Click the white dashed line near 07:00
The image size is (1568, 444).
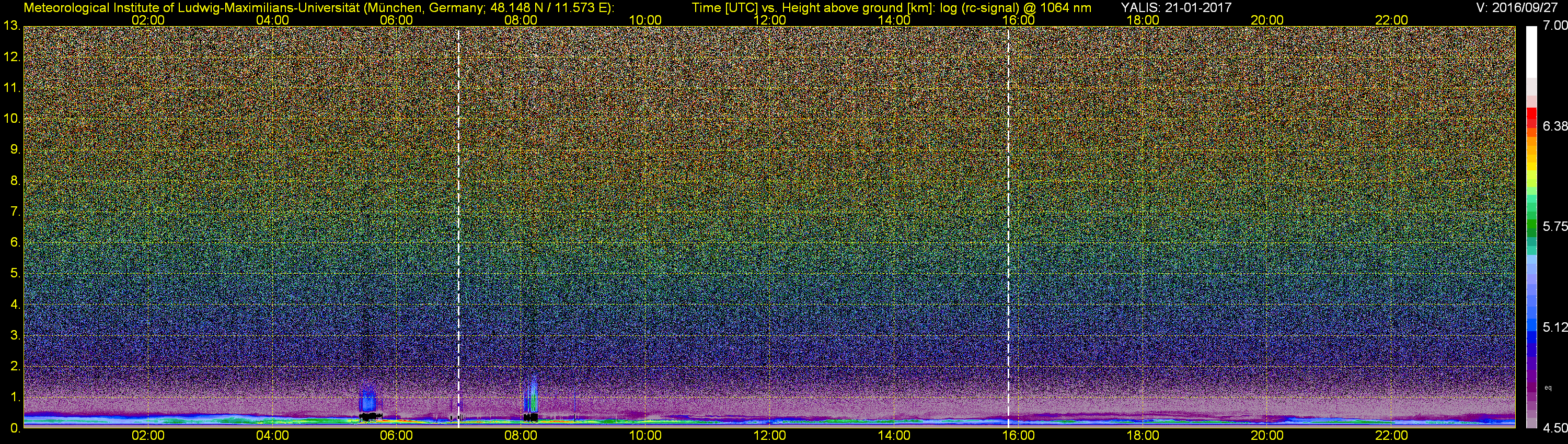(x=458, y=225)
